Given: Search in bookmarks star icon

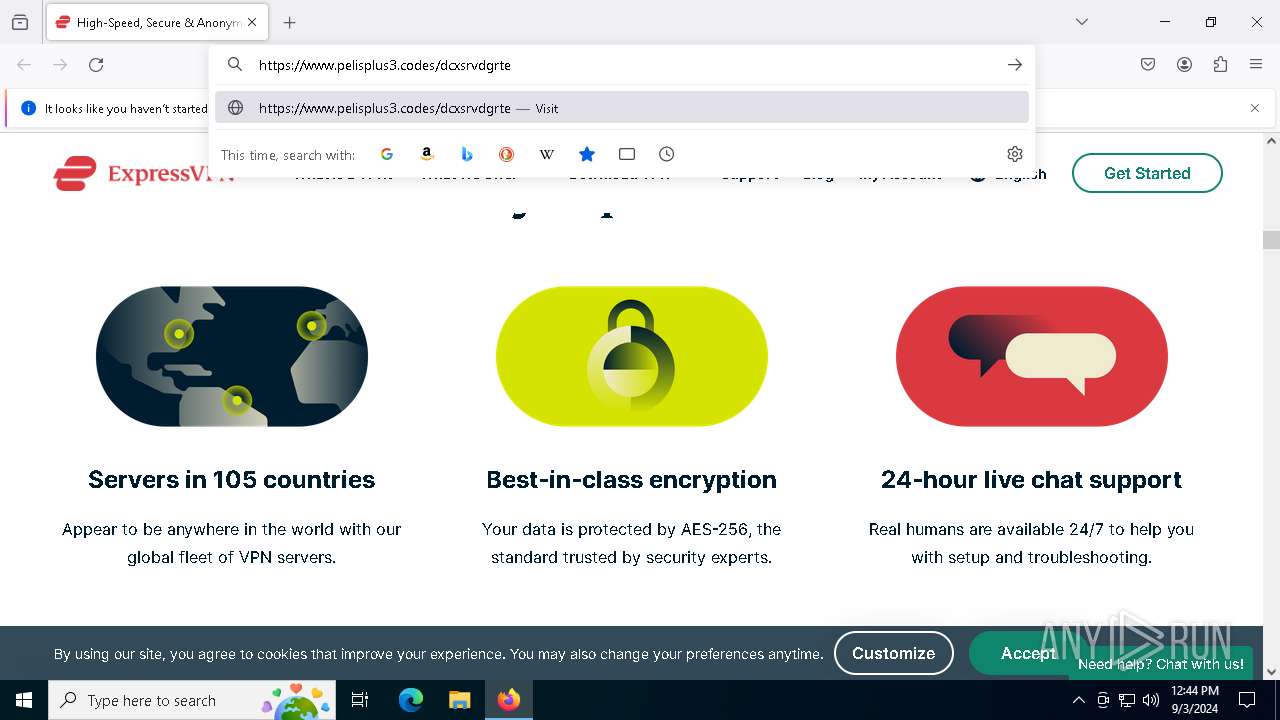Looking at the screenshot, I should [x=587, y=154].
